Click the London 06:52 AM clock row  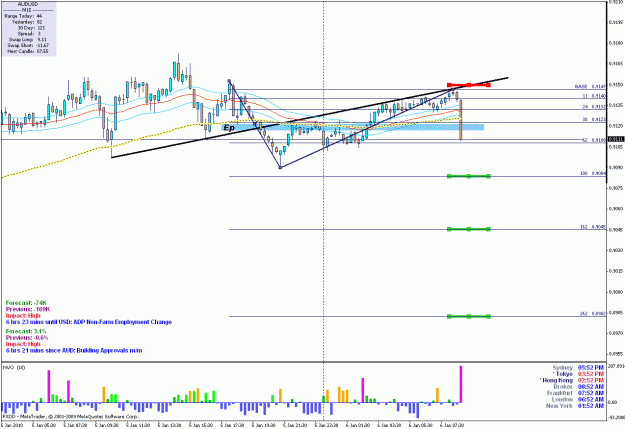[578, 399]
